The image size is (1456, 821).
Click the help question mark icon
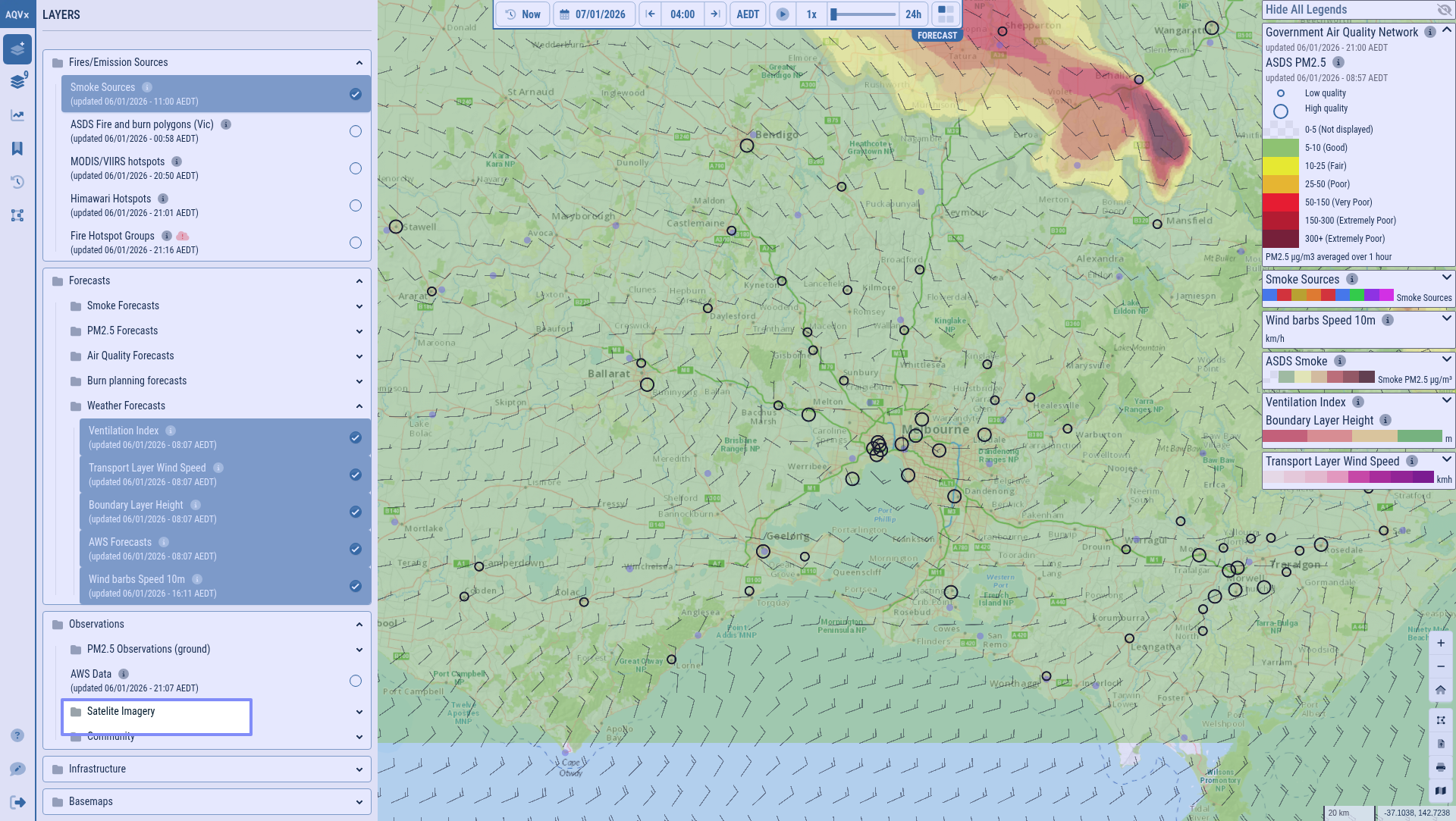[x=17, y=735]
